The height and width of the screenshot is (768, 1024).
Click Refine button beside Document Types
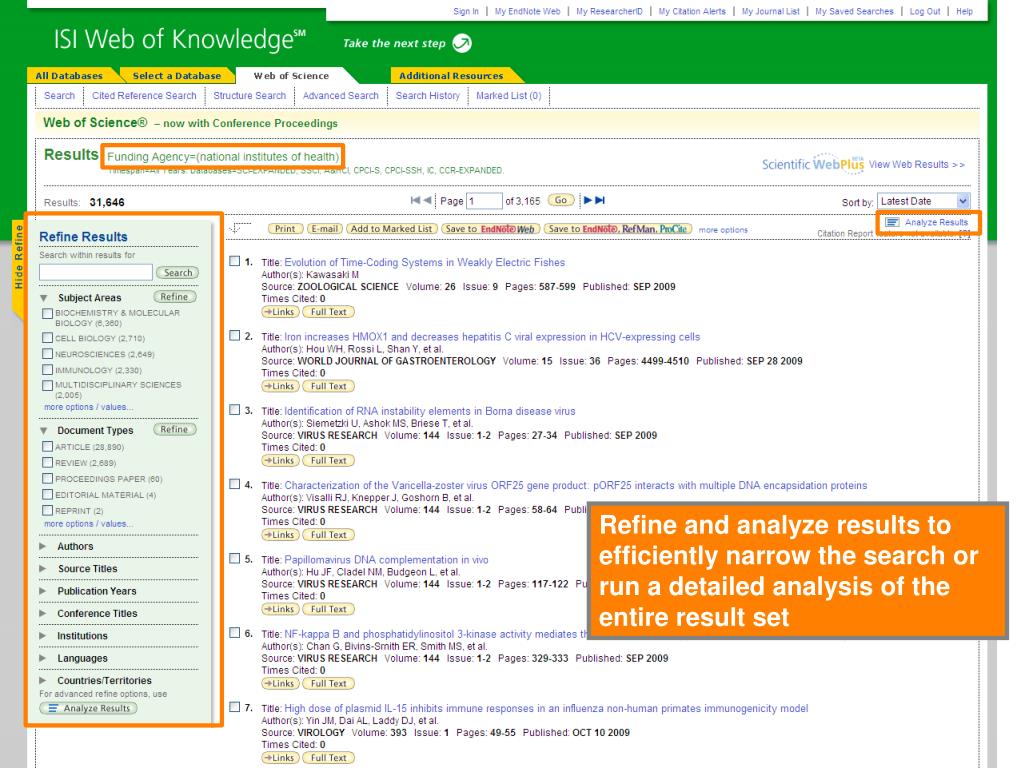[174, 430]
